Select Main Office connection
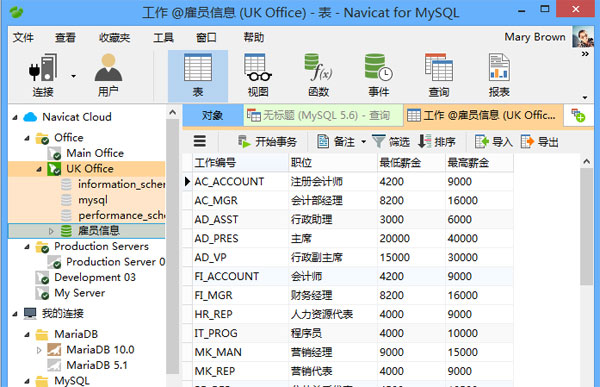The height and width of the screenshot is (387, 600). [95, 153]
